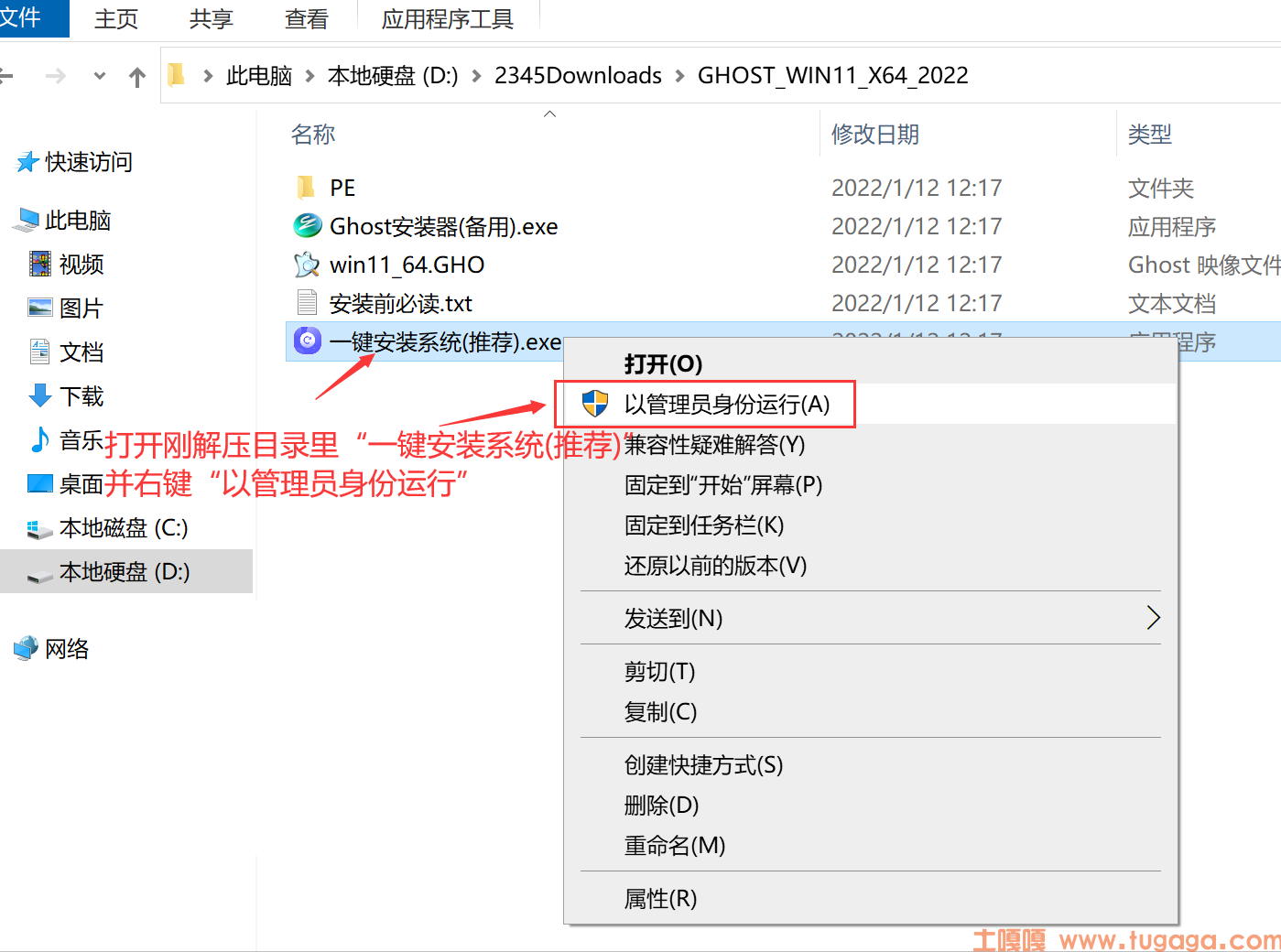Sort by the 名称 column header
The image size is (1281, 952).
click(x=313, y=135)
